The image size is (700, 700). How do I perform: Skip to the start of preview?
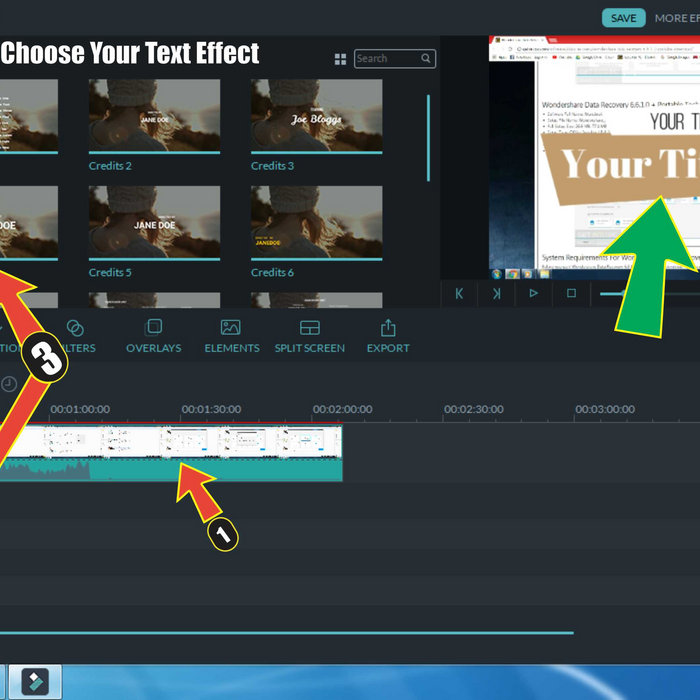tap(459, 293)
